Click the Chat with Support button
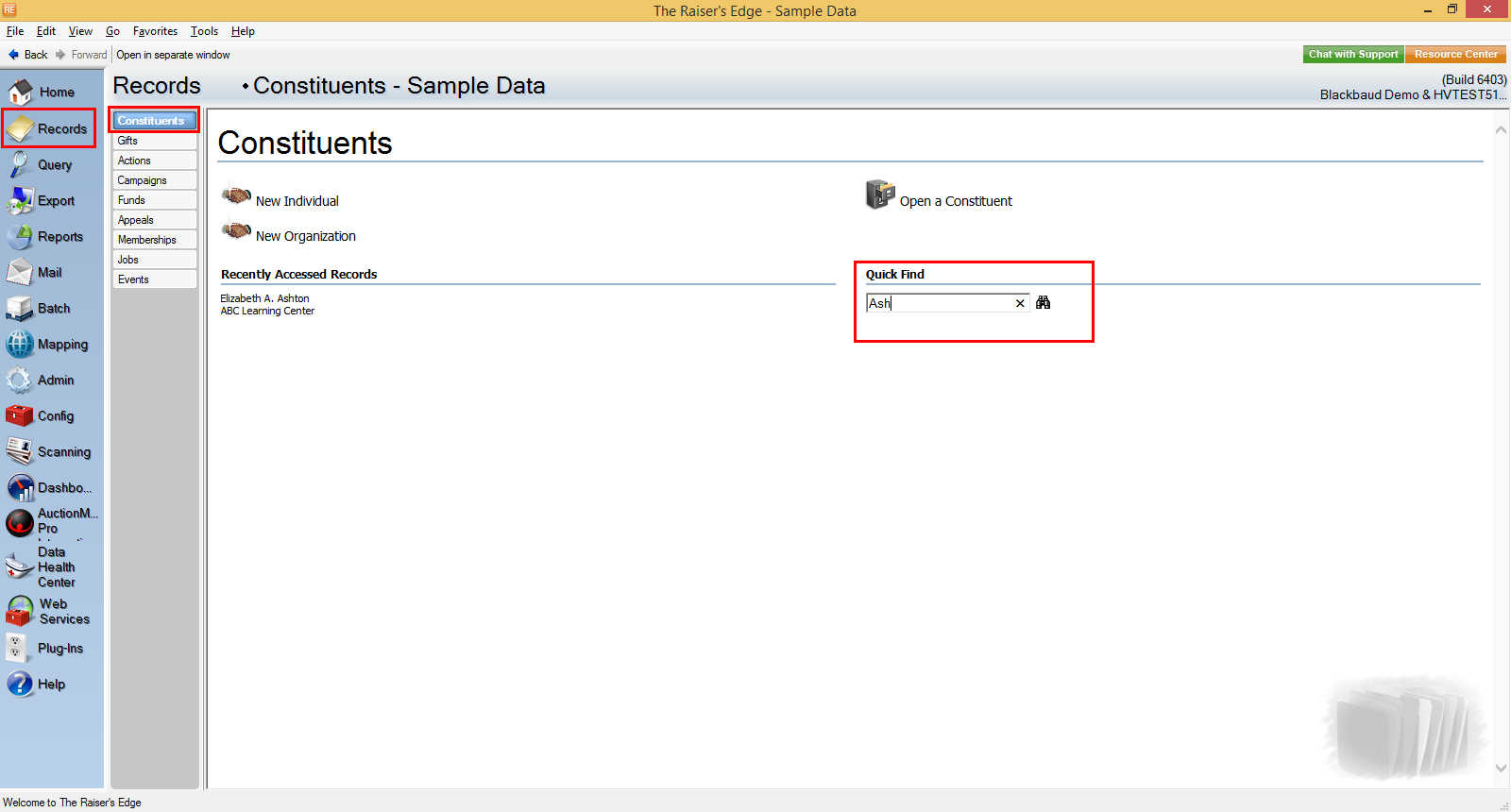The height and width of the screenshot is (812, 1511). [1352, 55]
